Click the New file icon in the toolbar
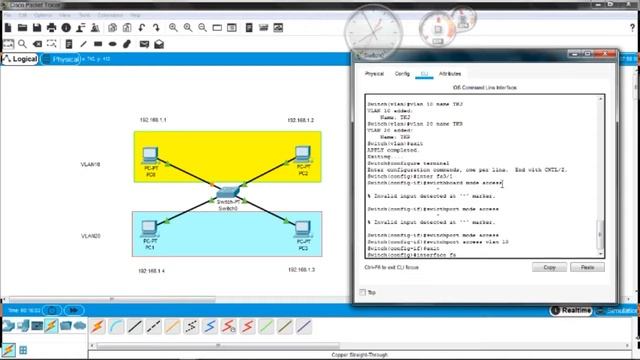This screenshot has height=360, width=640. pyautogui.click(x=8, y=28)
